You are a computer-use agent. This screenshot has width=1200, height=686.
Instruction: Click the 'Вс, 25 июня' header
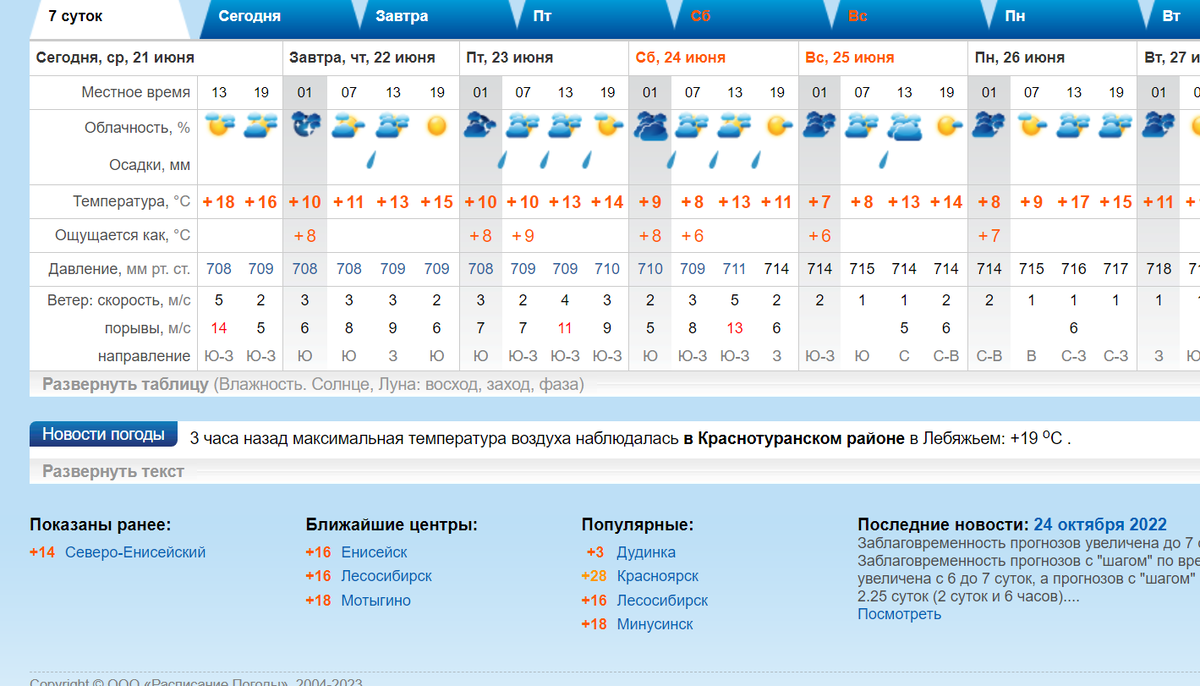coord(850,57)
